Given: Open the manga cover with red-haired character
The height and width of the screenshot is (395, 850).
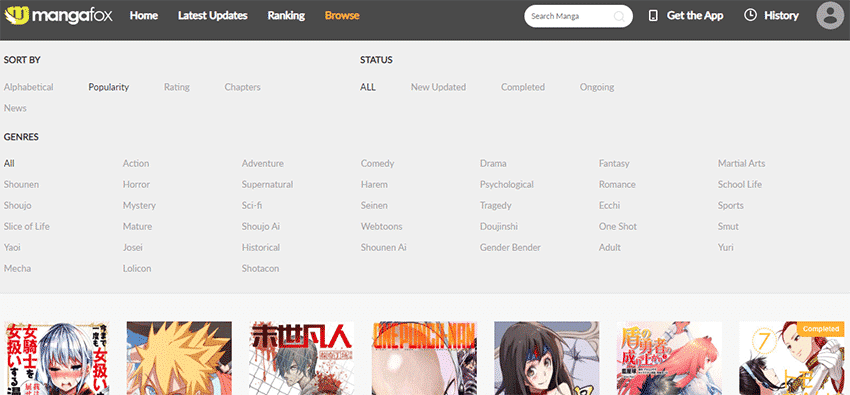Looking at the screenshot, I should point(669,358).
